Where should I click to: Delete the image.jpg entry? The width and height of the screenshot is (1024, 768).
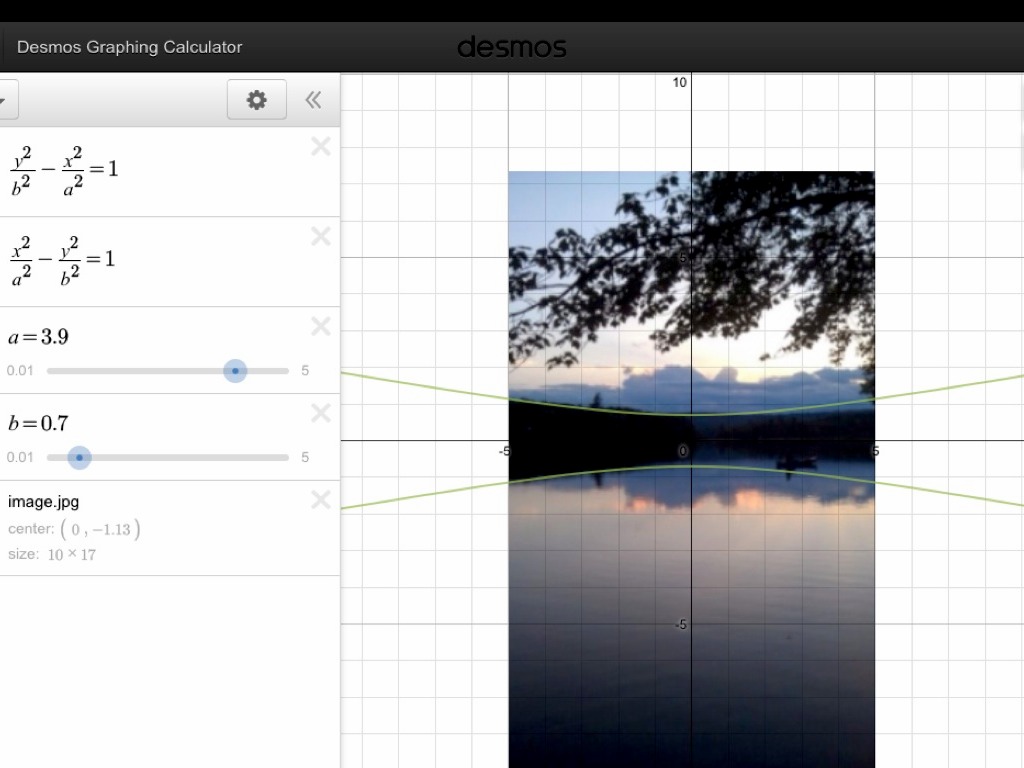pos(320,500)
